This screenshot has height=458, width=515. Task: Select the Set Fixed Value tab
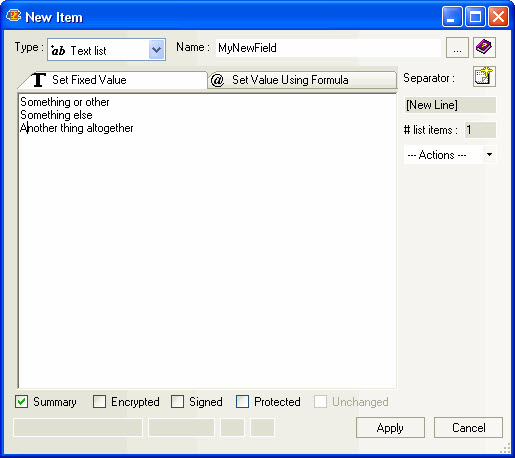click(113, 80)
